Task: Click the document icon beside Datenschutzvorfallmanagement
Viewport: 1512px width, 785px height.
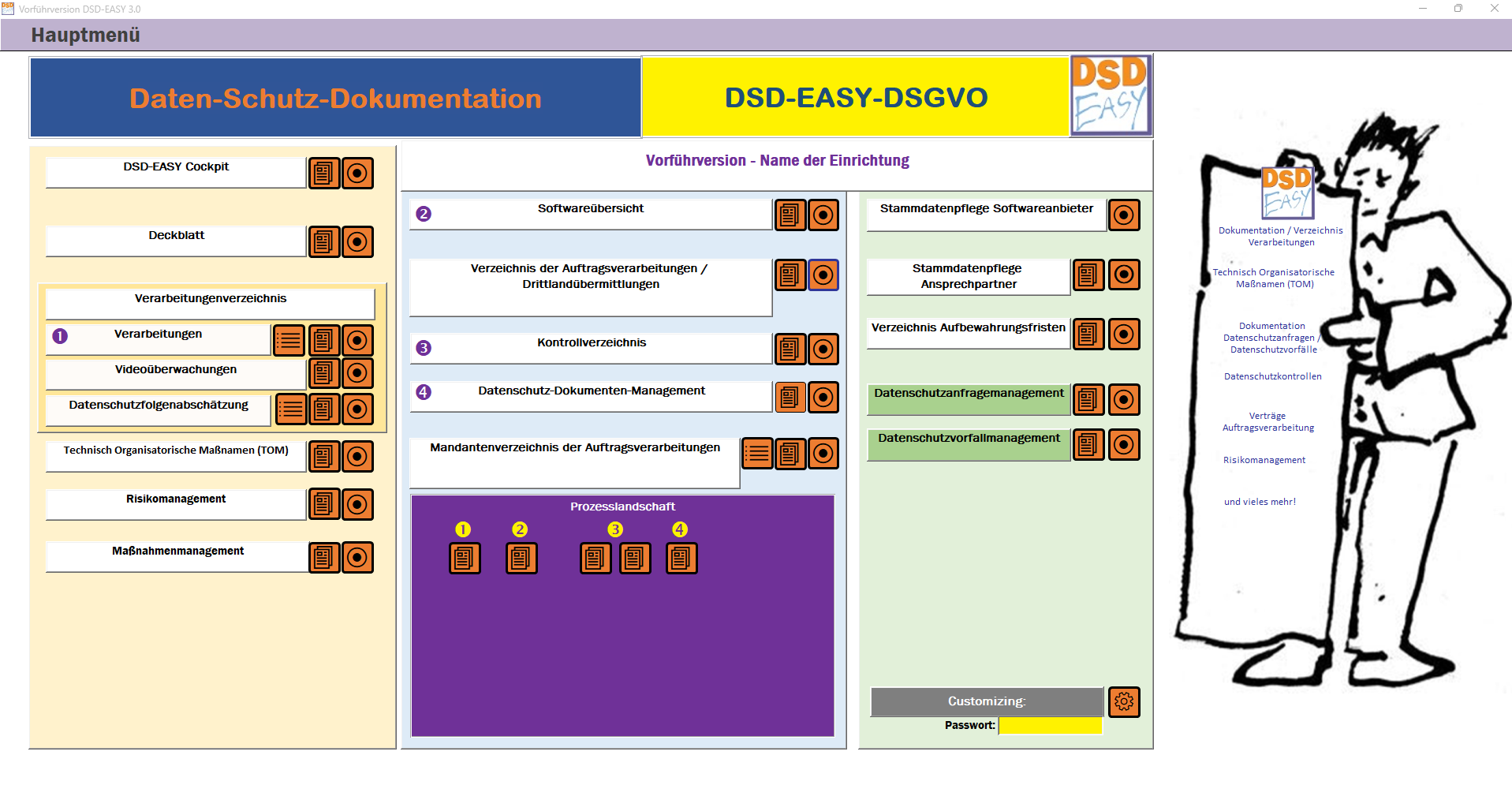Action: [x=1088, y=445]
